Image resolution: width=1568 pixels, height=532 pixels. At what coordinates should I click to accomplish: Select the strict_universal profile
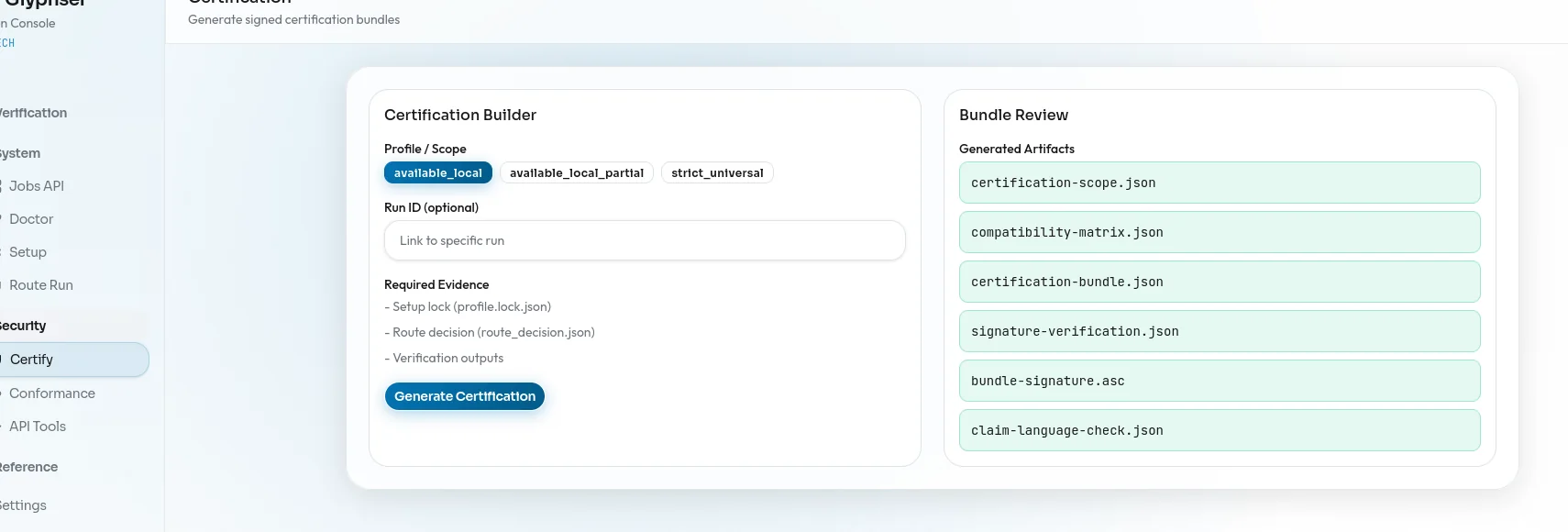click(717, 172)
